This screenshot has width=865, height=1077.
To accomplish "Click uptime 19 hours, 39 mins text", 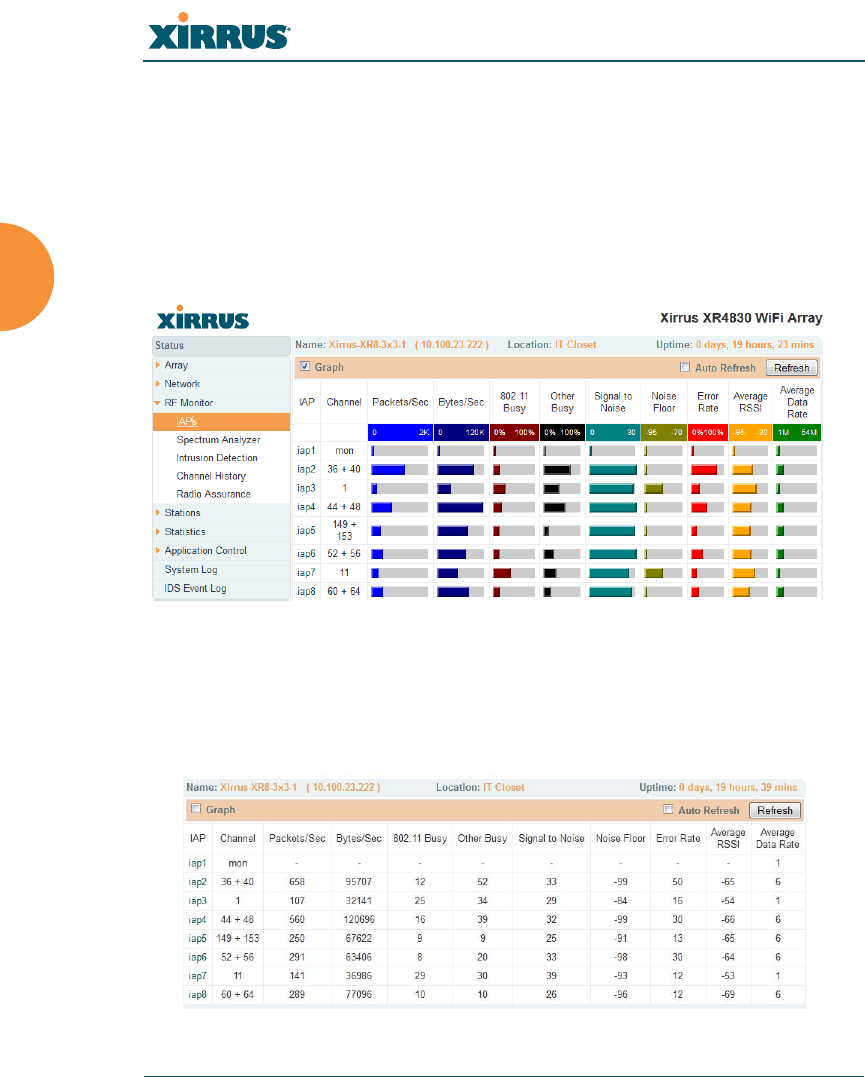I will tap(738, 787).
